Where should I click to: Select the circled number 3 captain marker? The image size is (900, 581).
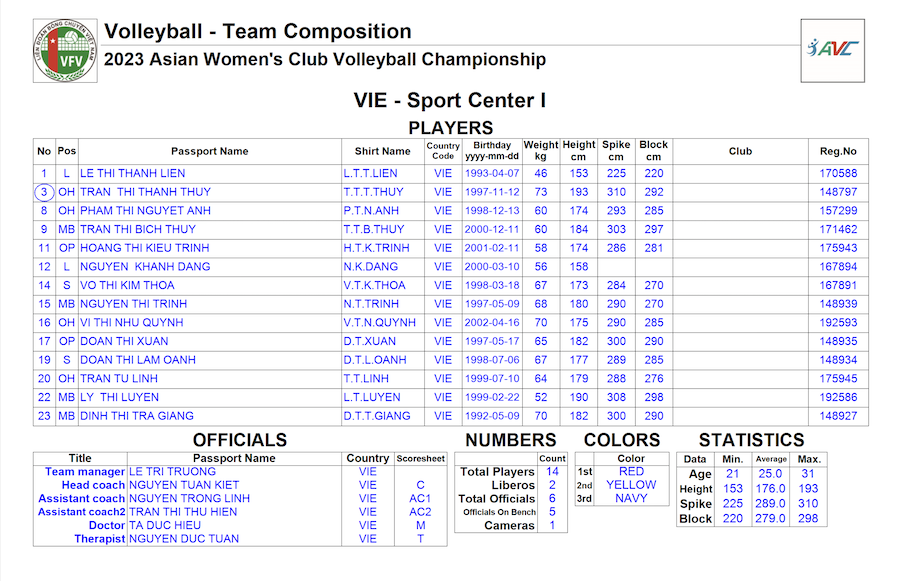point(44,192)
